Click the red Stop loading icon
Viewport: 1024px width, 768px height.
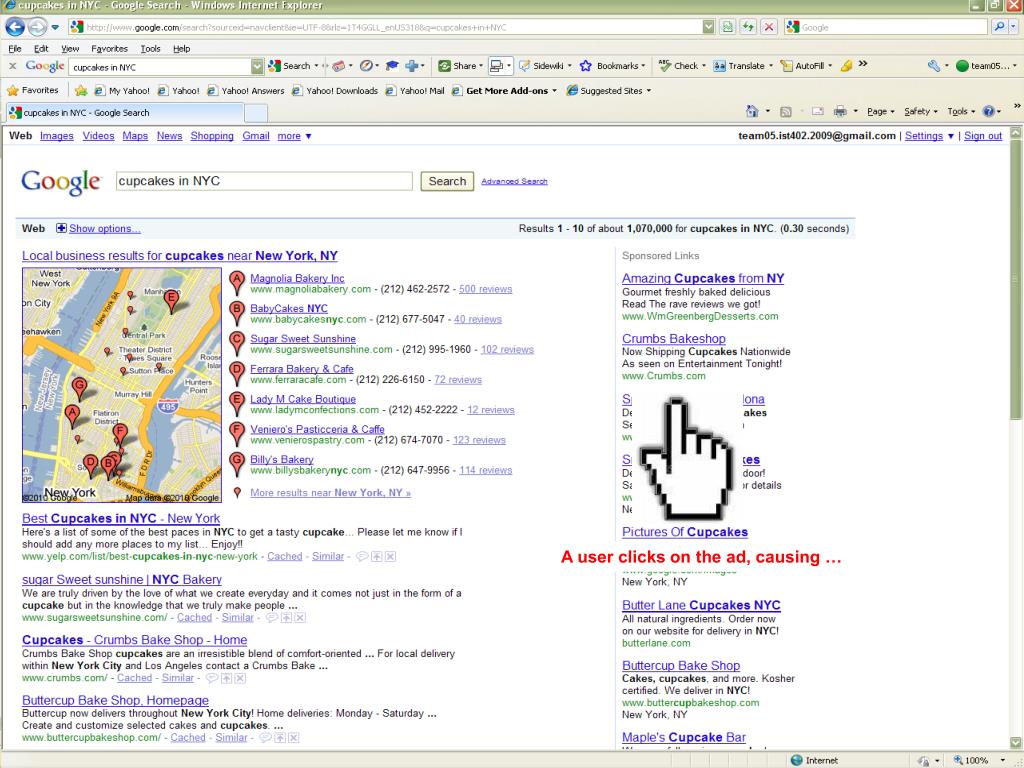pos(769,27)
